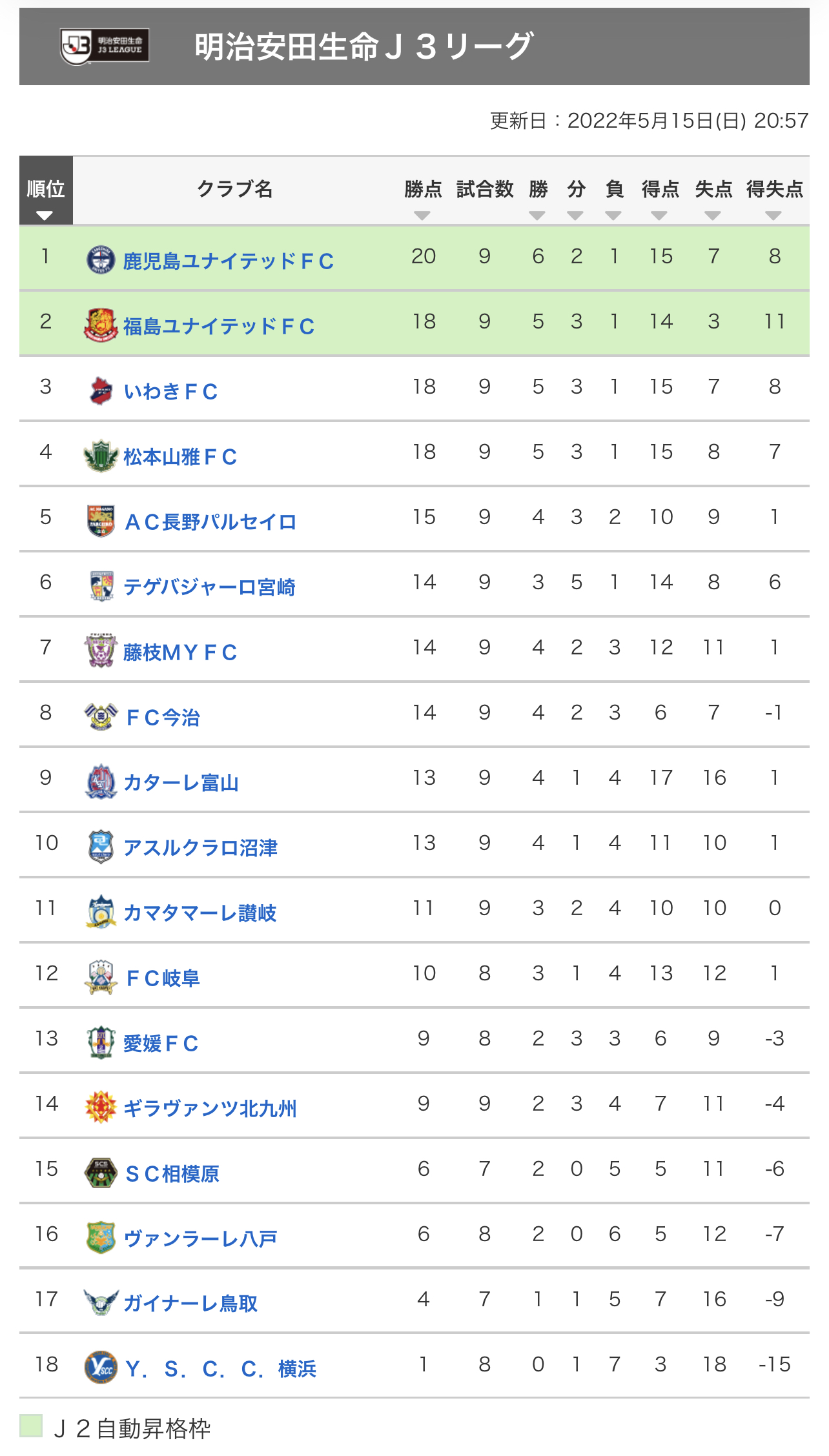Click the Kagoshima United FC crest icon
The height and width of the screenshot is (1456, 829).
(x=101, y=259)
